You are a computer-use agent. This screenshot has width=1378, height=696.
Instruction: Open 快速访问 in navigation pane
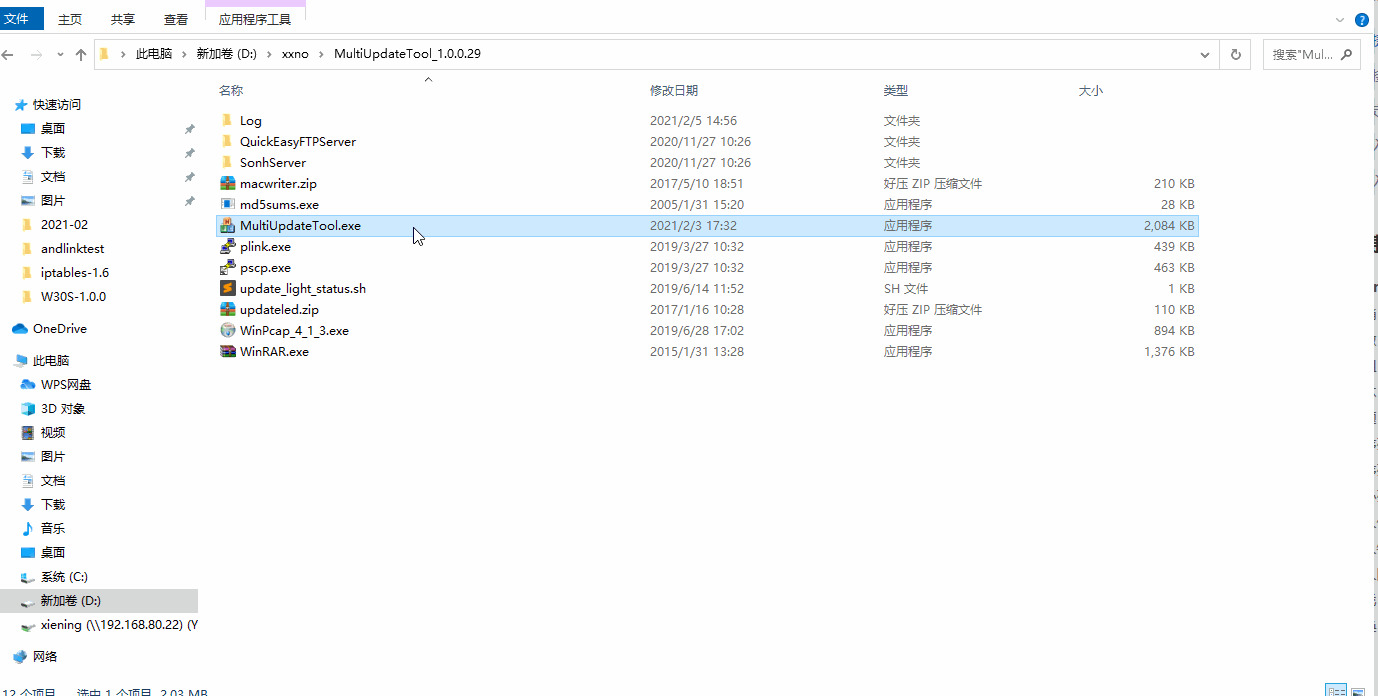pos(56,105)
